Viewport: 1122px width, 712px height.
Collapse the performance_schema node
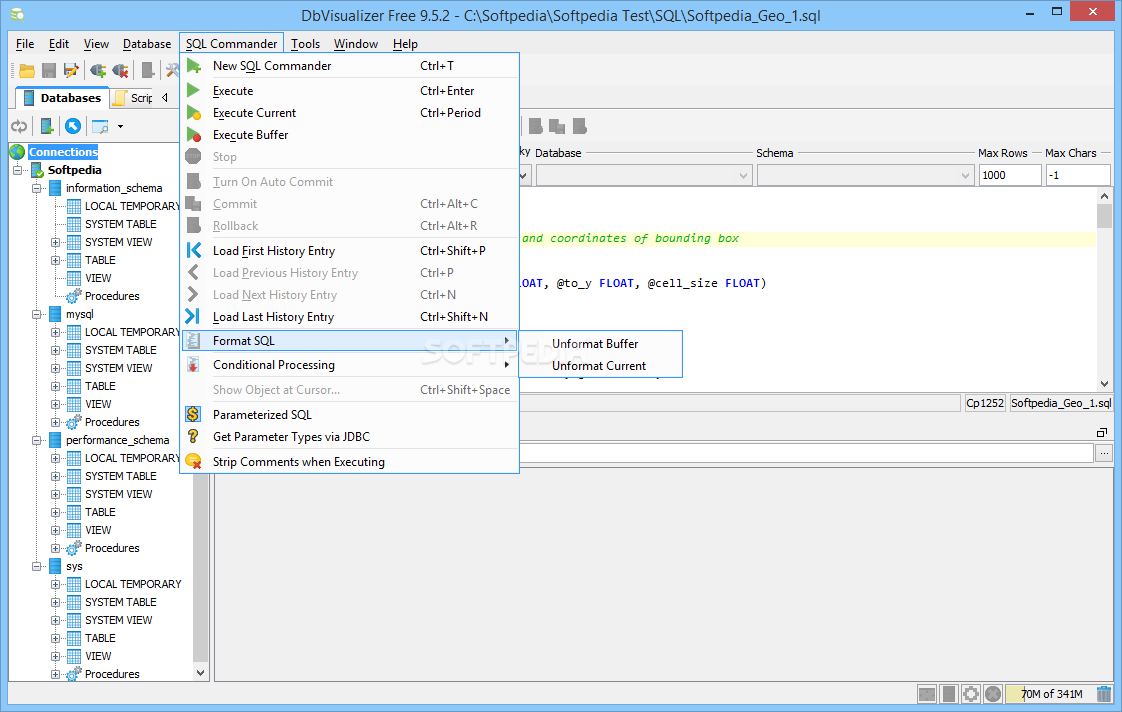pyautogui.click(x=36, y=440)
